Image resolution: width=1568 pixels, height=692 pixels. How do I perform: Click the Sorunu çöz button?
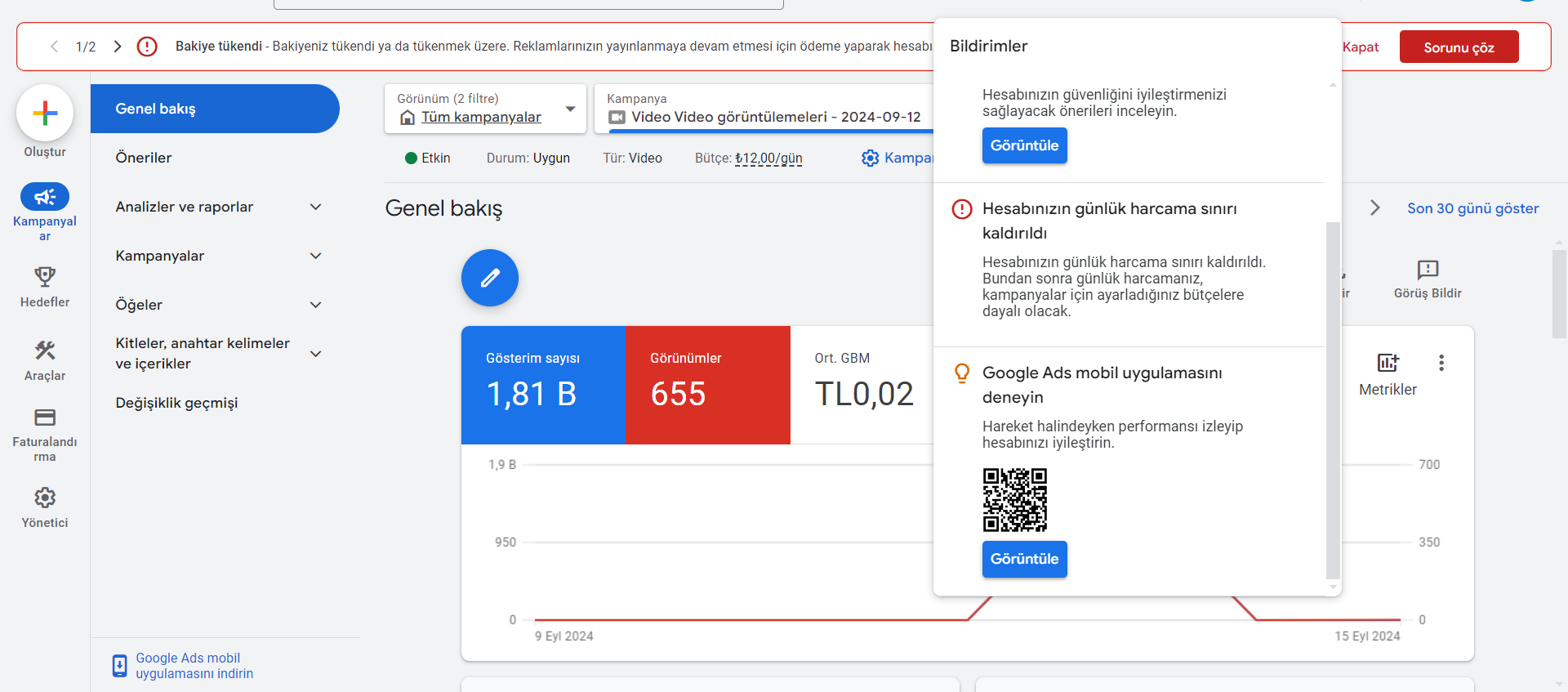point(1459,47)
